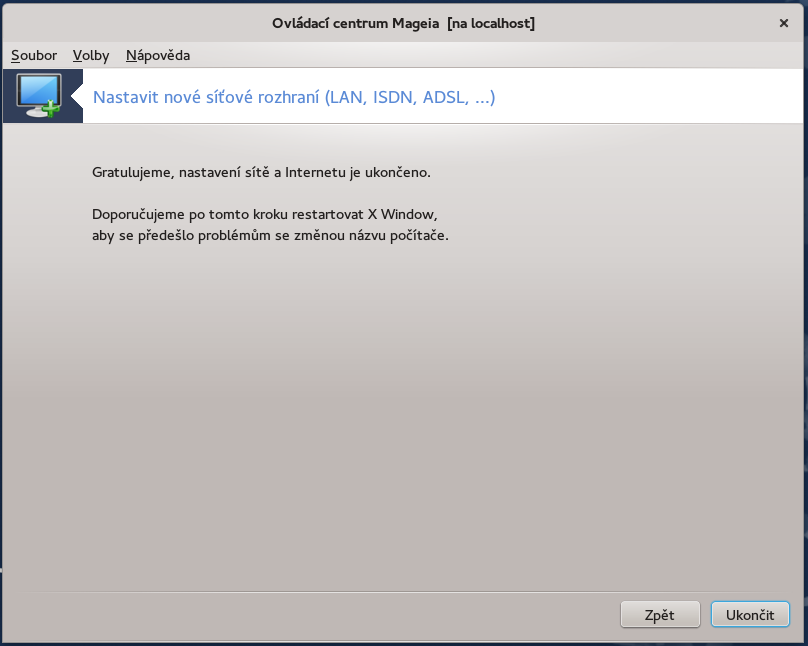Open the Volby menu
This screenshot has width=808, height=646.
click(91, 55)
